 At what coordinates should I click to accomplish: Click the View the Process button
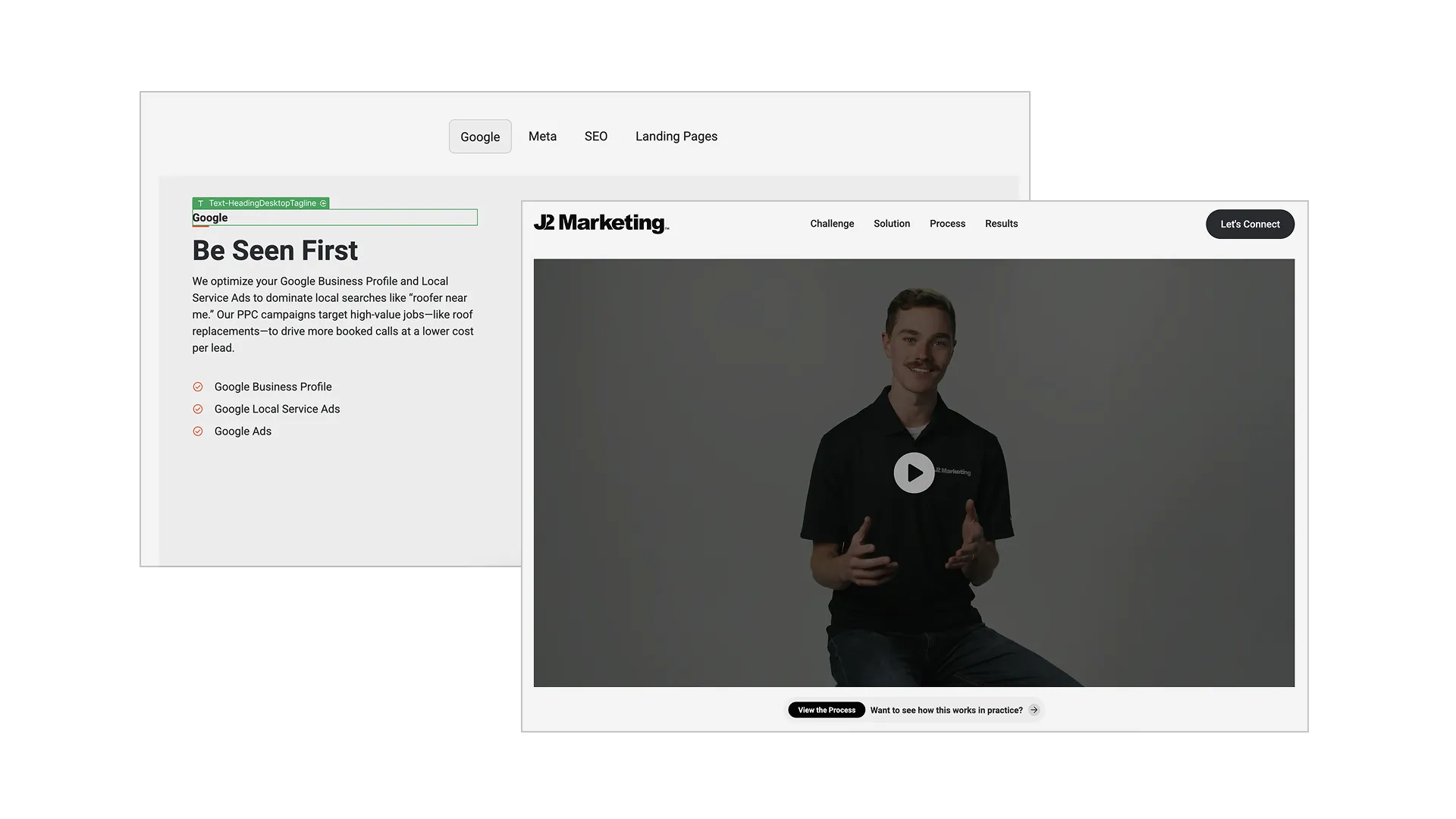click(x=826, y=710)
